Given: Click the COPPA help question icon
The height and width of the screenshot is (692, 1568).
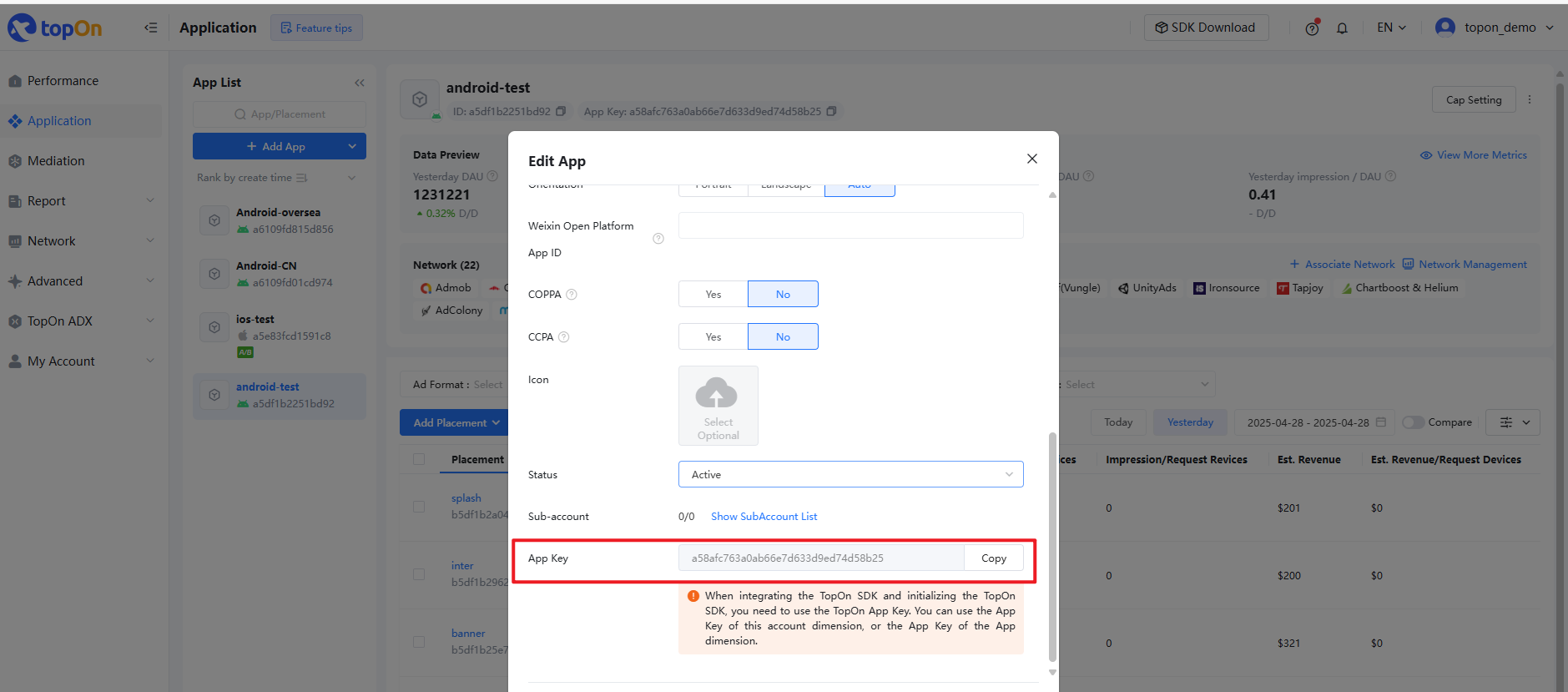Looking at the screenshot, I should (x=572, y=295).
